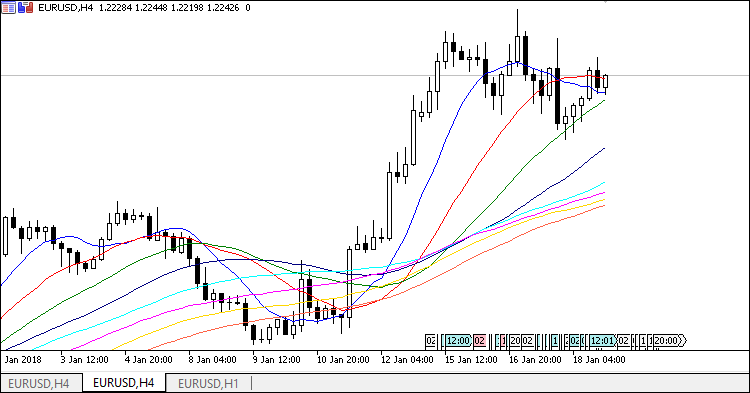Click the 1.22284 open price value
The image size is (750, 393).
[115, 8]
